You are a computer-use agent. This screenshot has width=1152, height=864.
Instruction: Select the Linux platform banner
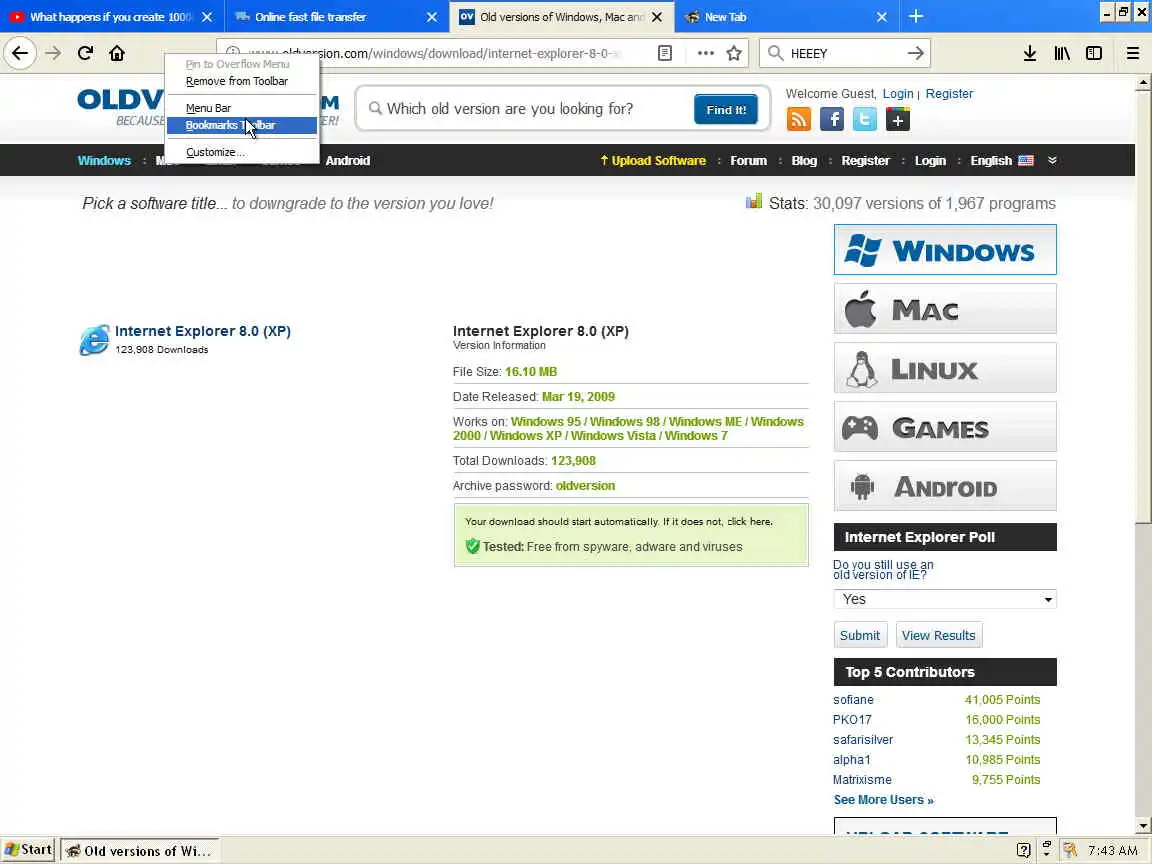tap(945, 367)
